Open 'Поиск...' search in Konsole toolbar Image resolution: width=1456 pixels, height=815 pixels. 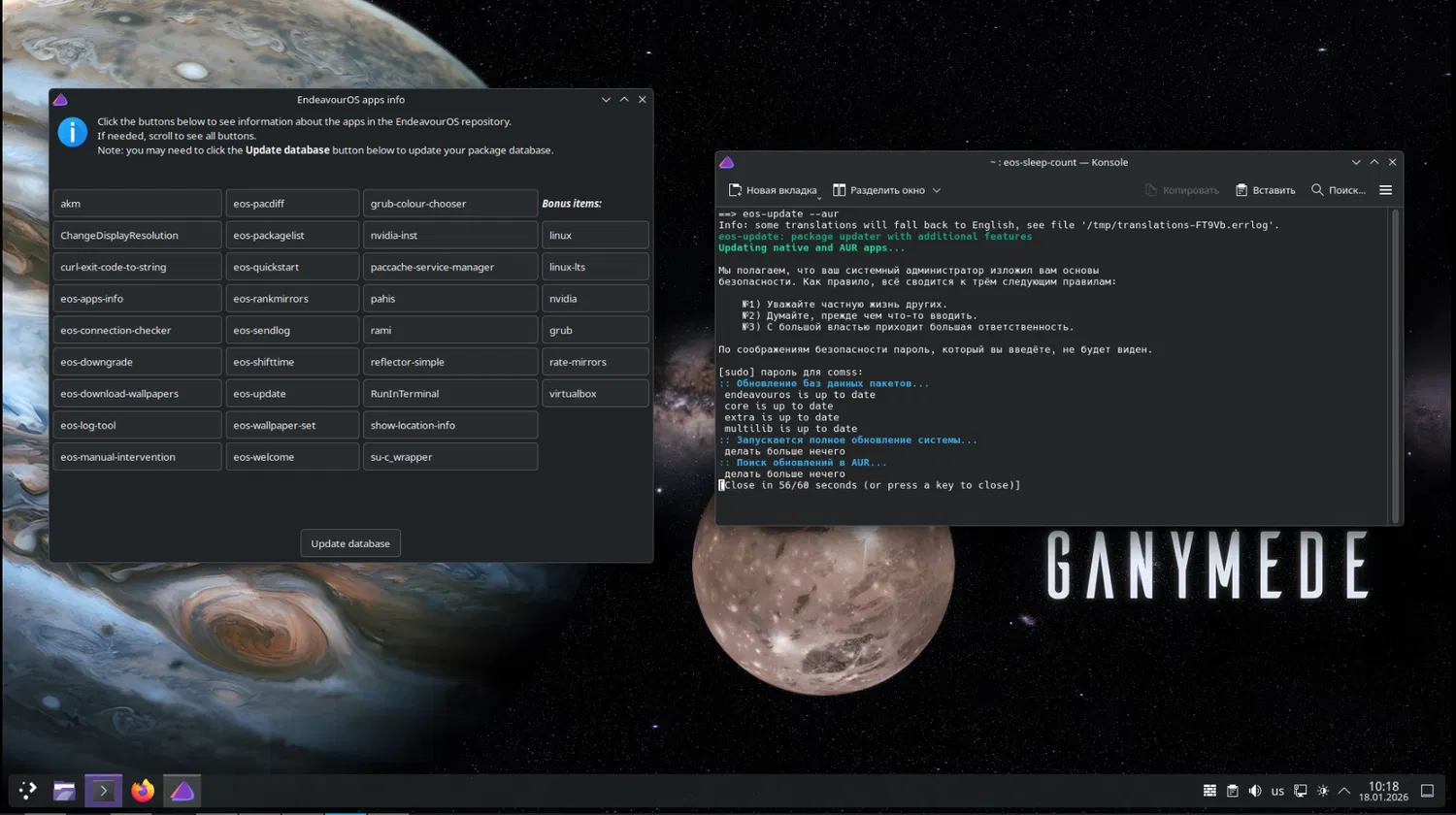click(1339, 190)
